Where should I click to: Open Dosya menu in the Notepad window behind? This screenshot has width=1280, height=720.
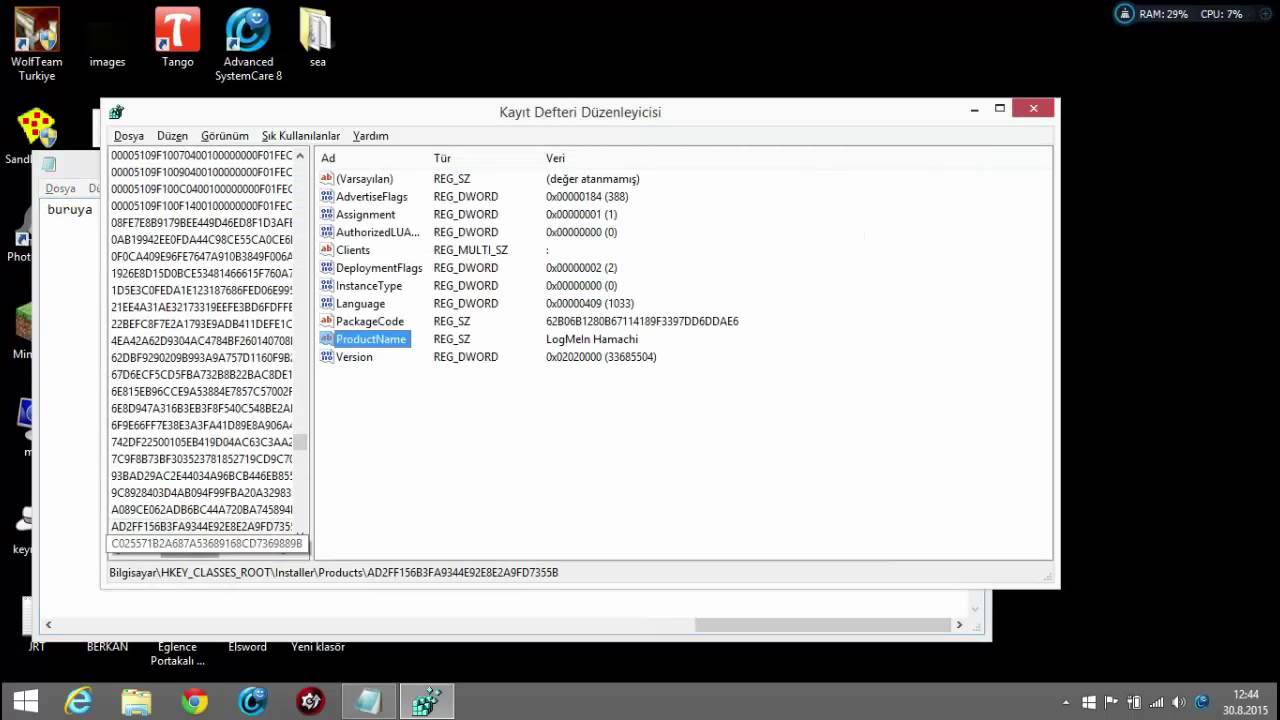coord(60,188)
